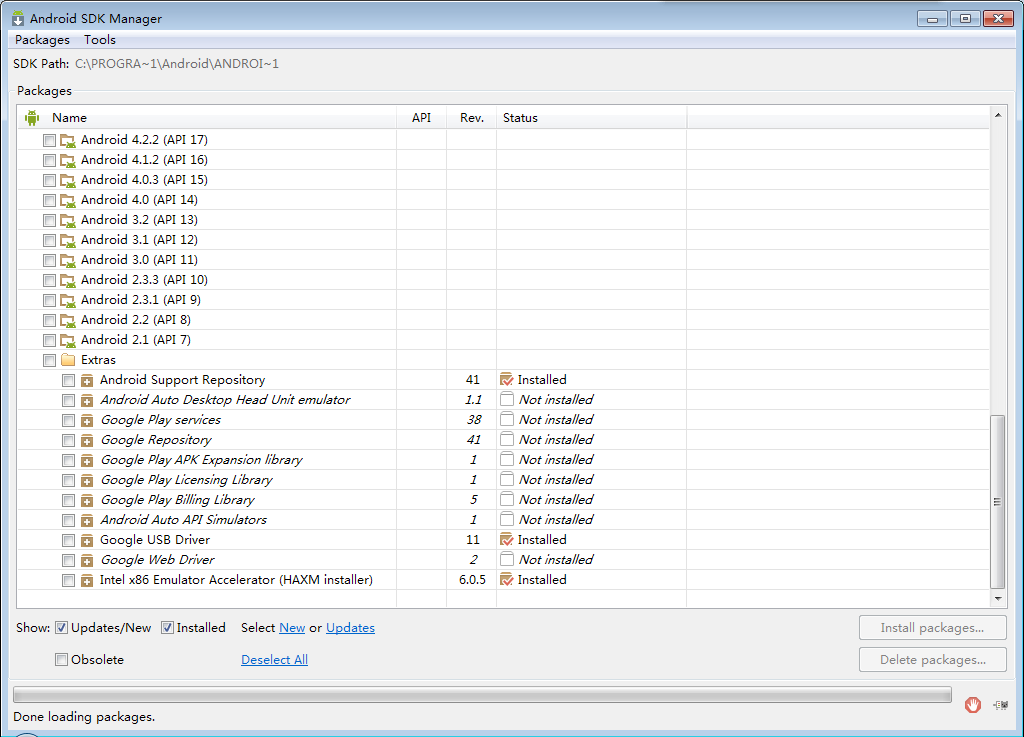Tick the Google Play services checkbox

pyautogui.click(x=68, y=420)
